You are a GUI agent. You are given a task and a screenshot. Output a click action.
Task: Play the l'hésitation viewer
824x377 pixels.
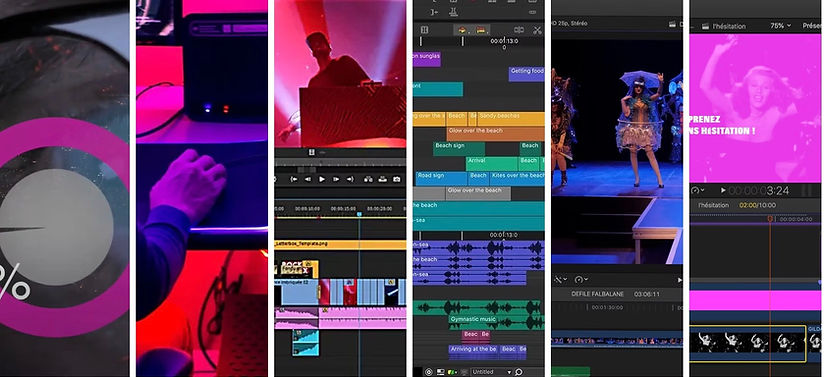pyautogui.click(x=723, y=190)
